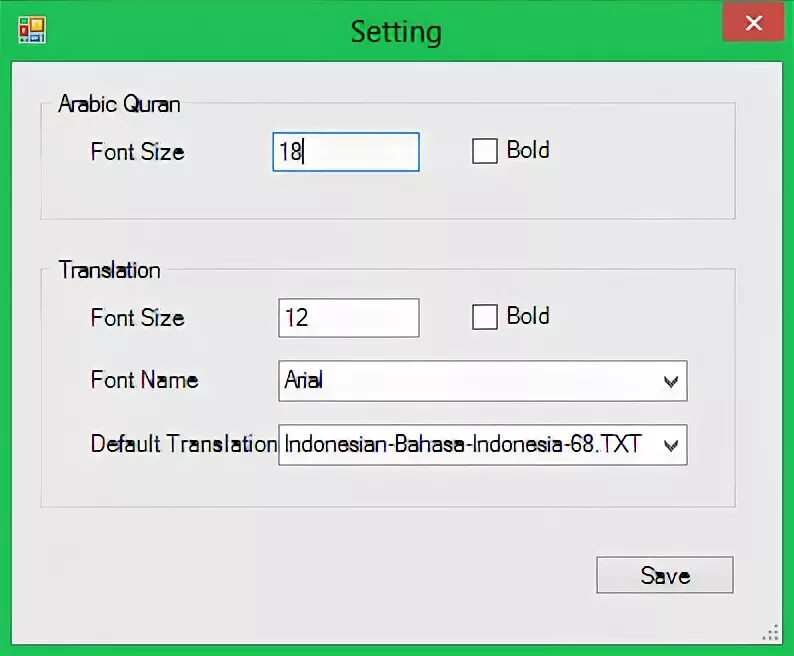This screenshot has height=656, width=794.
Task: Click the application icon in the title bar
Action: [32, 30]
